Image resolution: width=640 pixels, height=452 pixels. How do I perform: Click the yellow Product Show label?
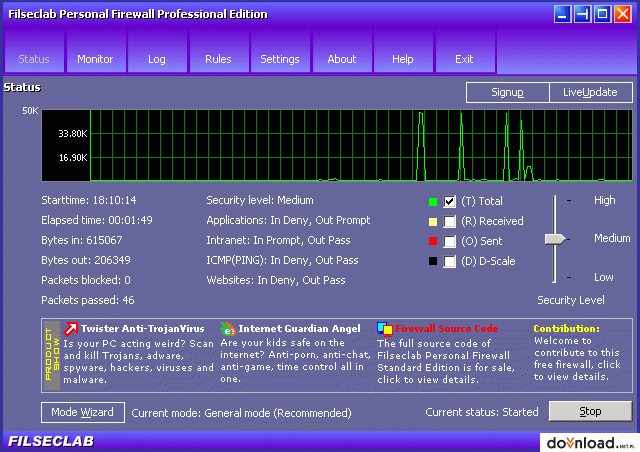tap(52, 354)
